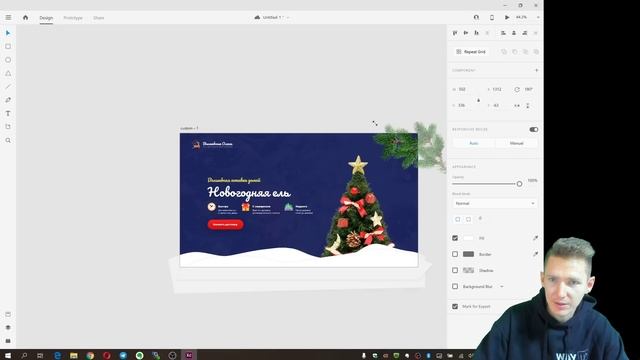Enable the Background Blur checkbox
The image size is (640, 360).
(455, 287)
